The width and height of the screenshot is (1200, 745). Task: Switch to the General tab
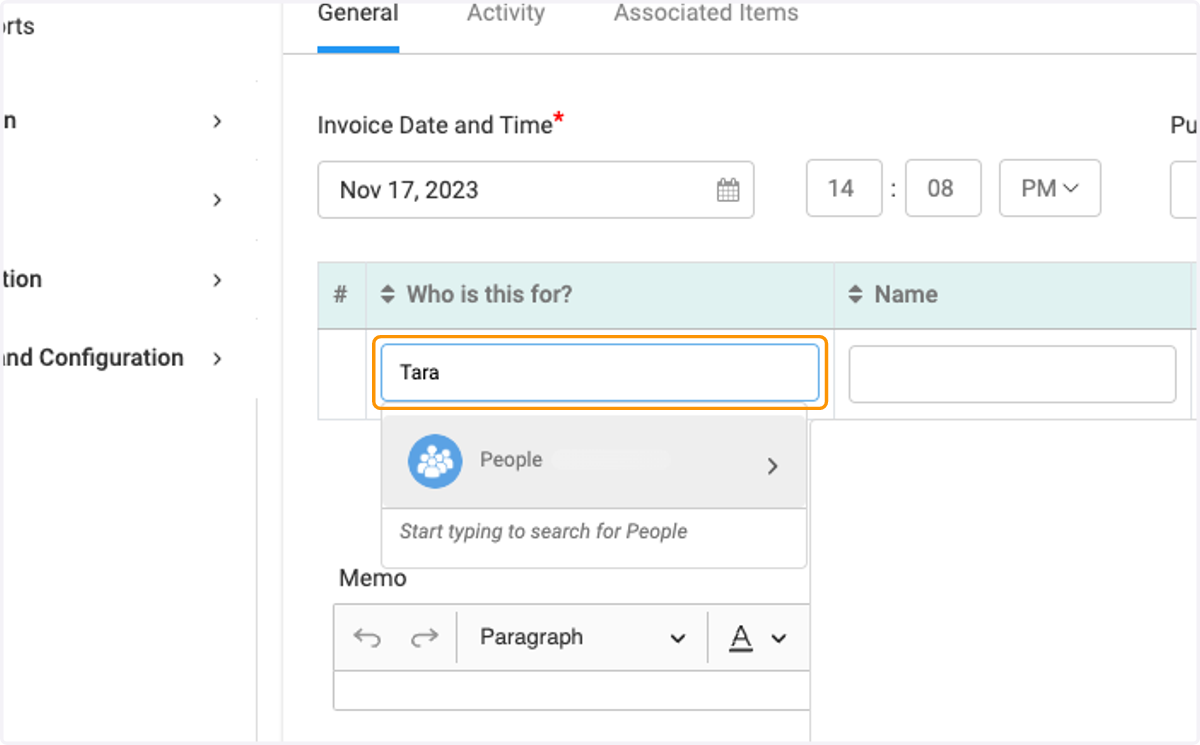pyautogui.click(x=358, y=14)
